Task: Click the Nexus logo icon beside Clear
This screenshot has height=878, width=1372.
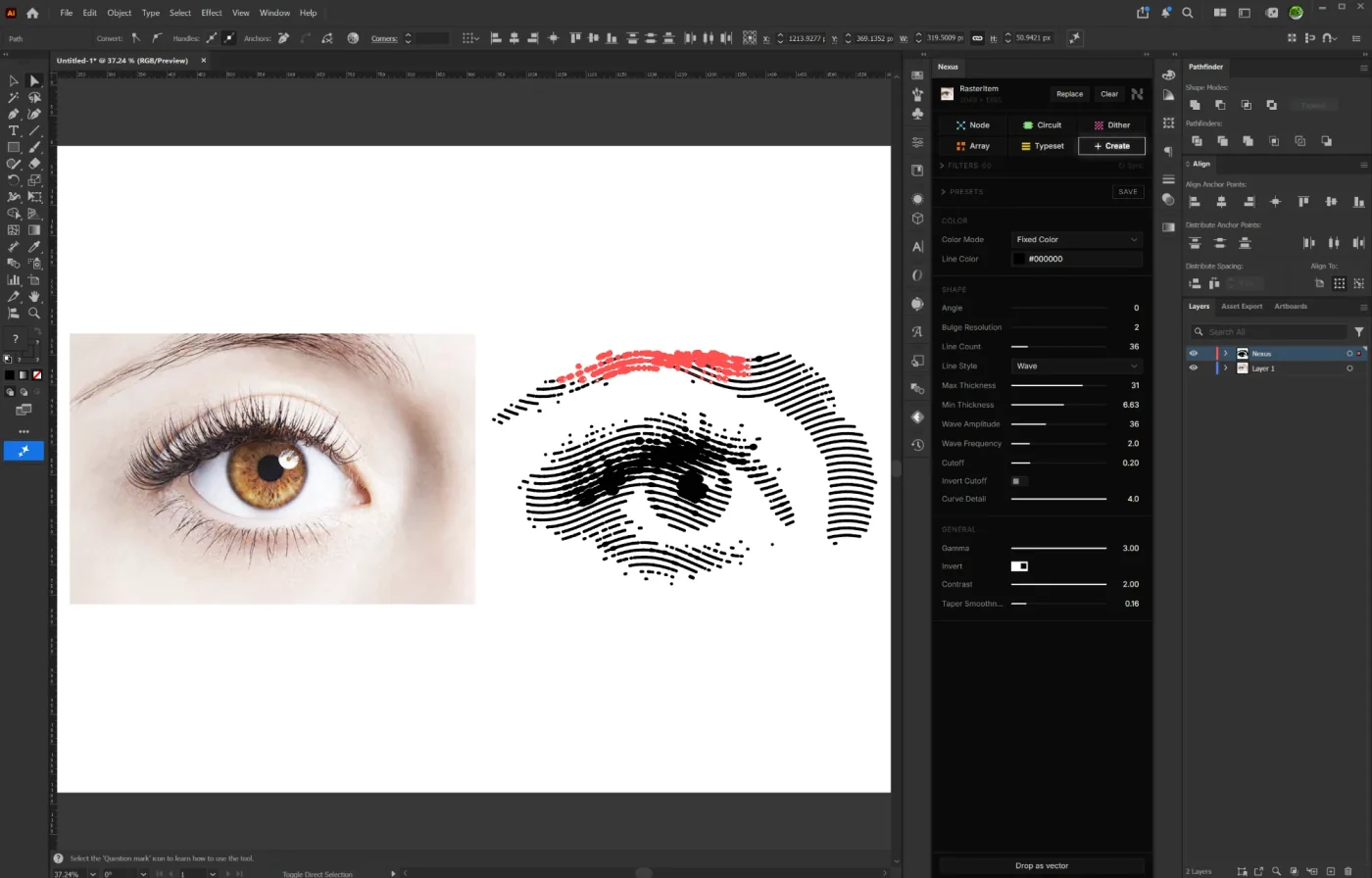Action: pos(1137,94)
